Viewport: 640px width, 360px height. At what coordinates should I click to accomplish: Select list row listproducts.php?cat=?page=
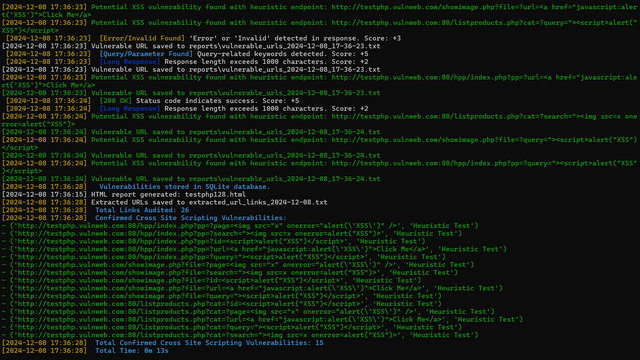click(x=248, y=311)
